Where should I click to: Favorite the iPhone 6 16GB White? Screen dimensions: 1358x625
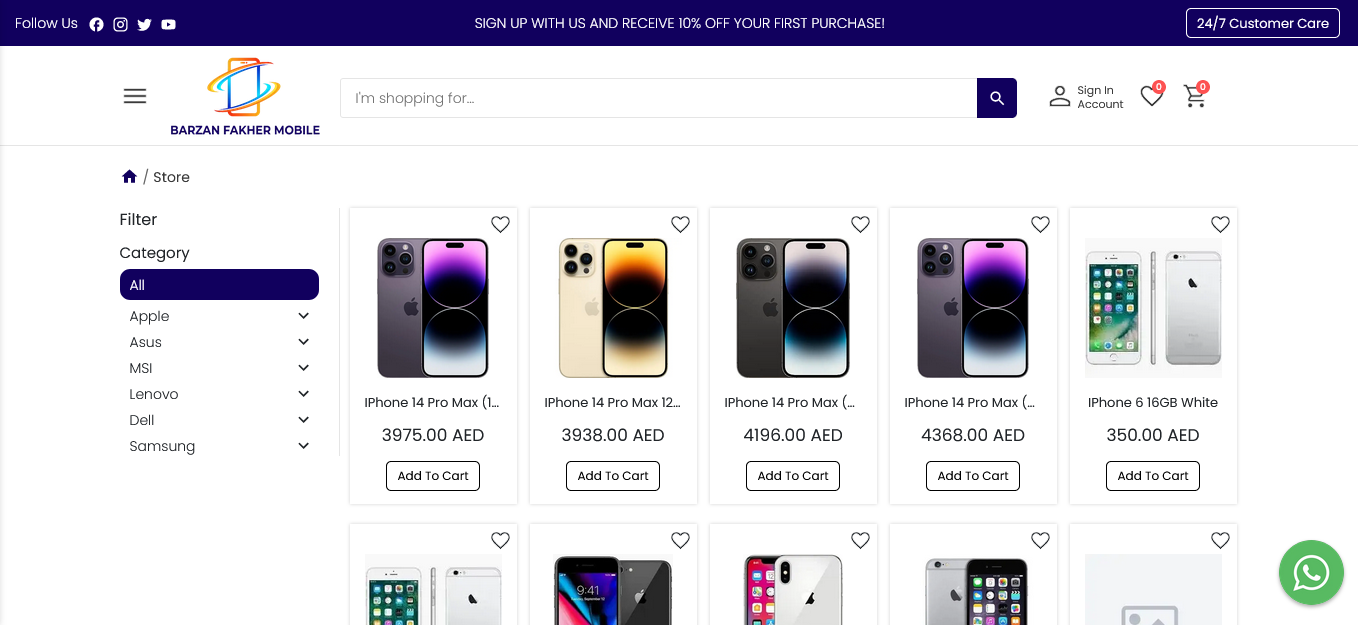click(1220, 224)
